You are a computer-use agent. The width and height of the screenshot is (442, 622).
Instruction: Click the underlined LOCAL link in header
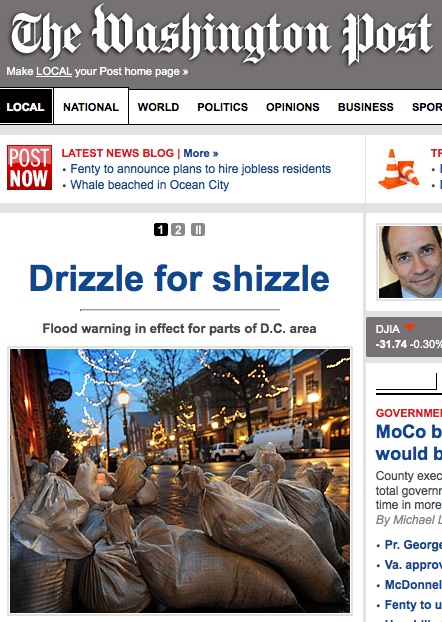pyautogui.click(x=54, y=71)
